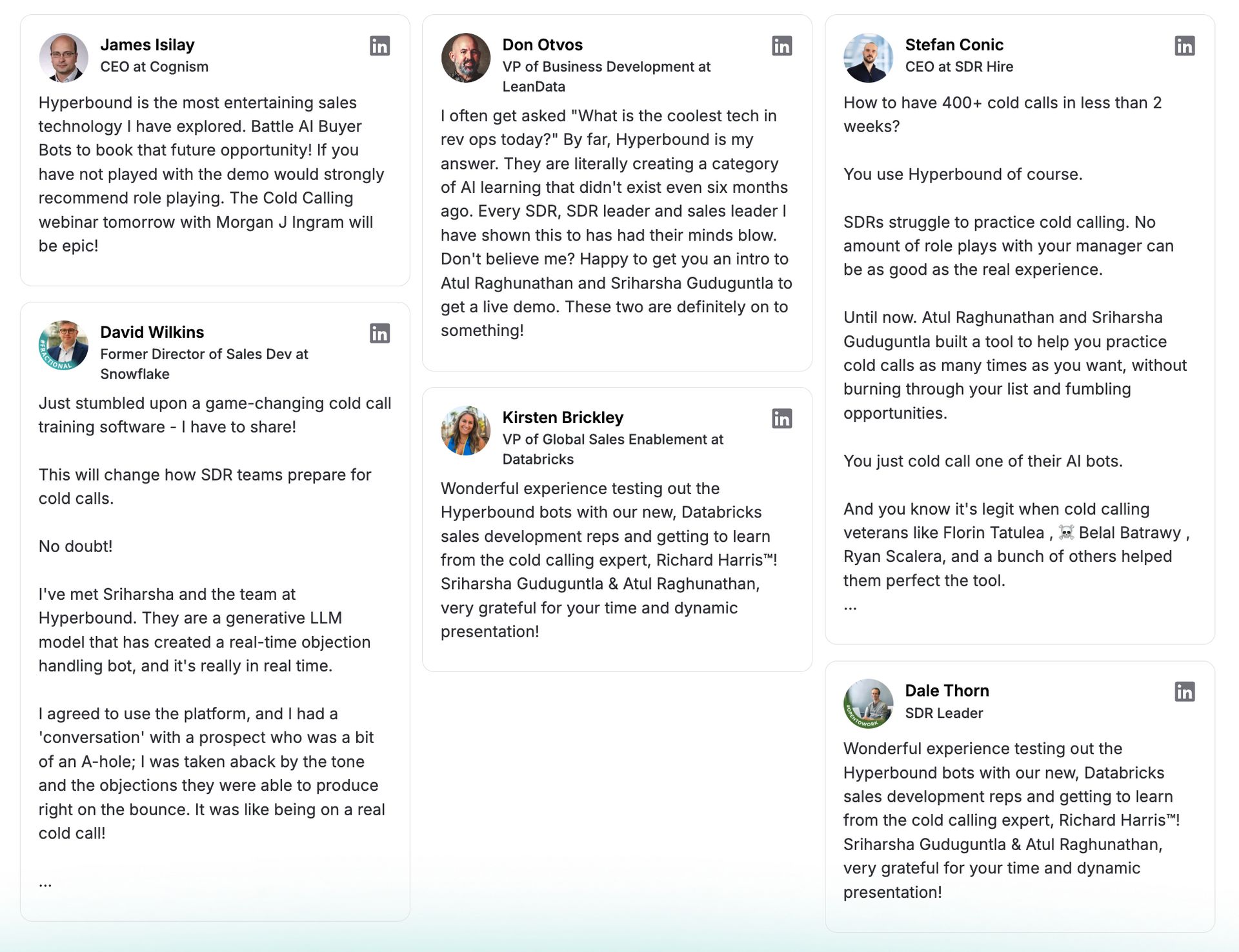Click Kirsten Brickley's profile photo
1239x952 pixels.
click(466, 430)
